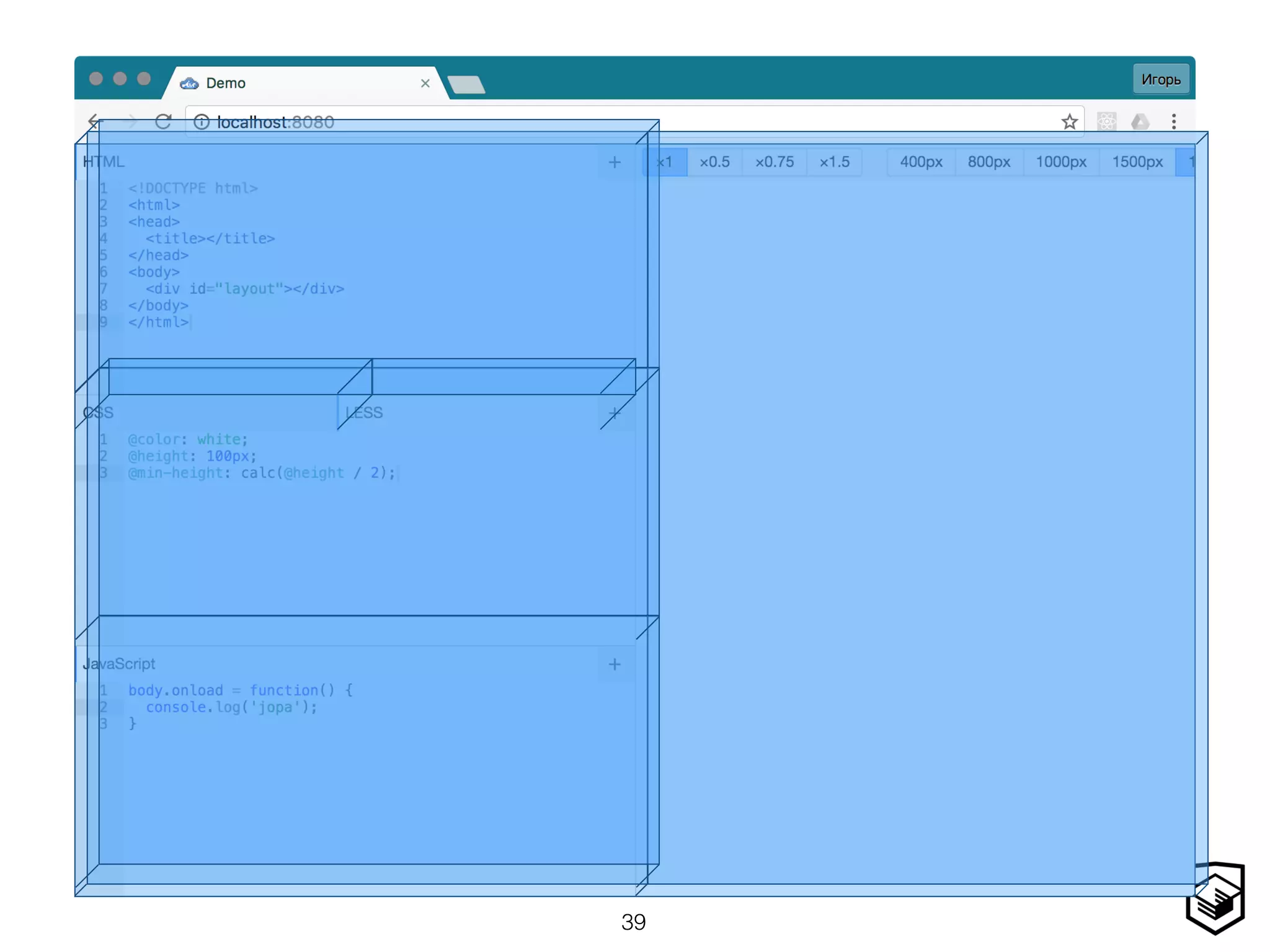Viewport: 1270px width, 952px height.
Task: Open the Игорь profile button
Action: [x=1160, y=79]
